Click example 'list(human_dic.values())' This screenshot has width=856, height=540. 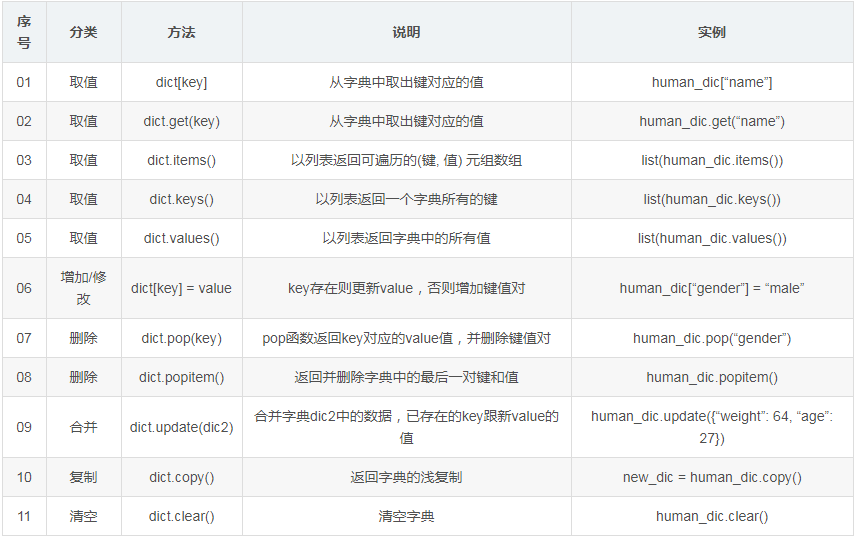[x=712, y=239]
